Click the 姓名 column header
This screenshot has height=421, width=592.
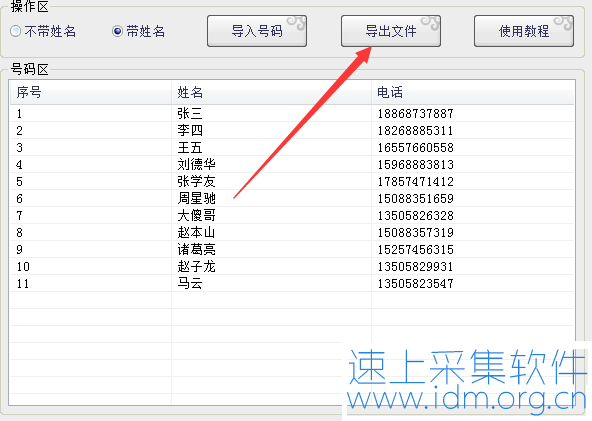click(271, 92)
